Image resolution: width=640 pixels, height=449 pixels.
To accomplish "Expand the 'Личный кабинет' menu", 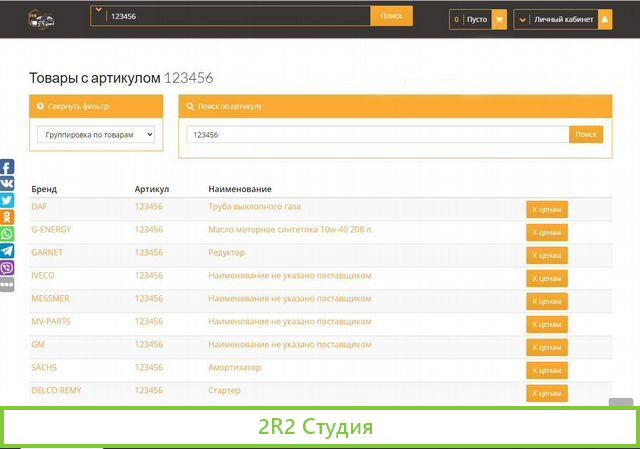I will pos(563,19).
